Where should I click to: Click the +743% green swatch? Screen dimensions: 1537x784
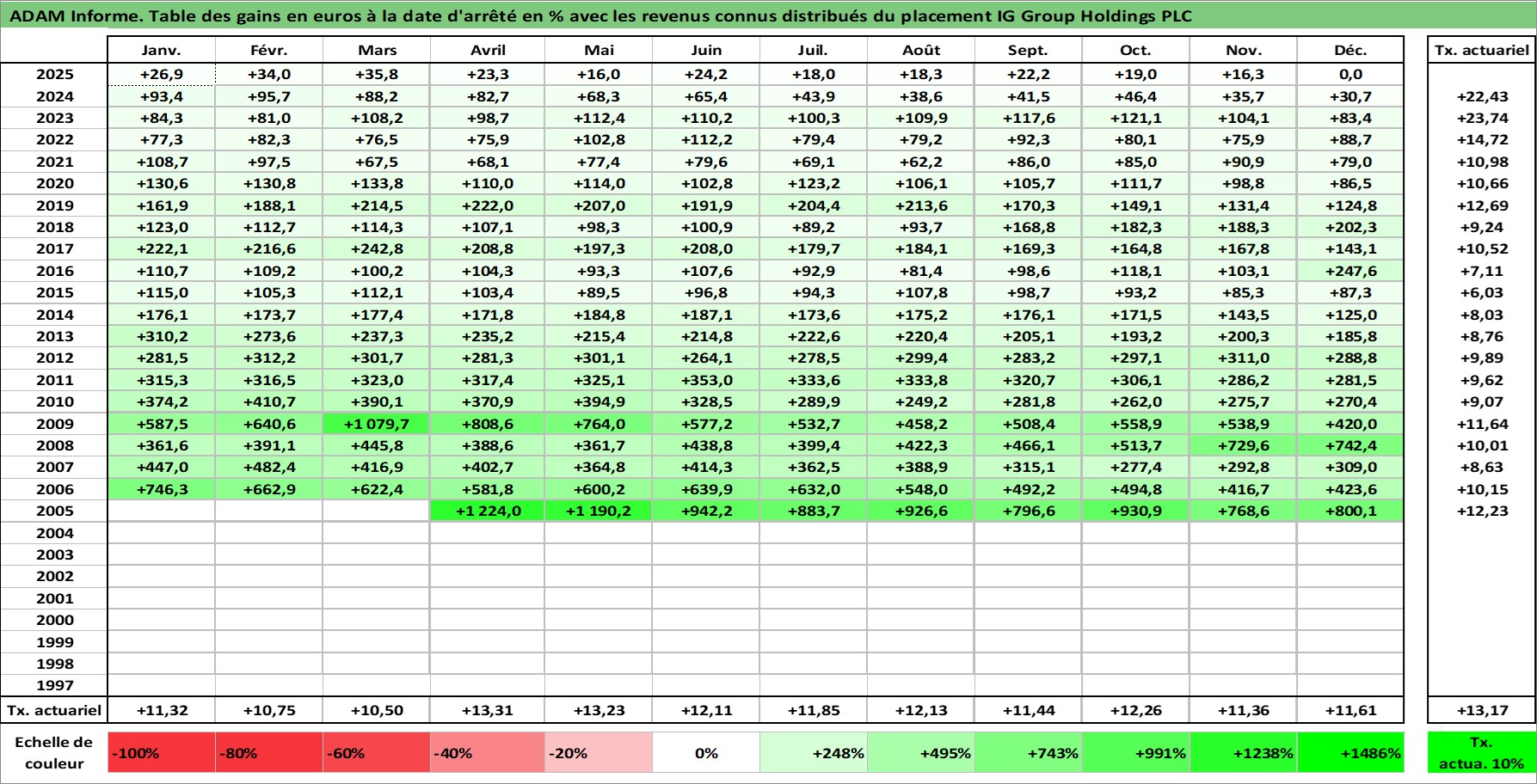click(1029, 753)
